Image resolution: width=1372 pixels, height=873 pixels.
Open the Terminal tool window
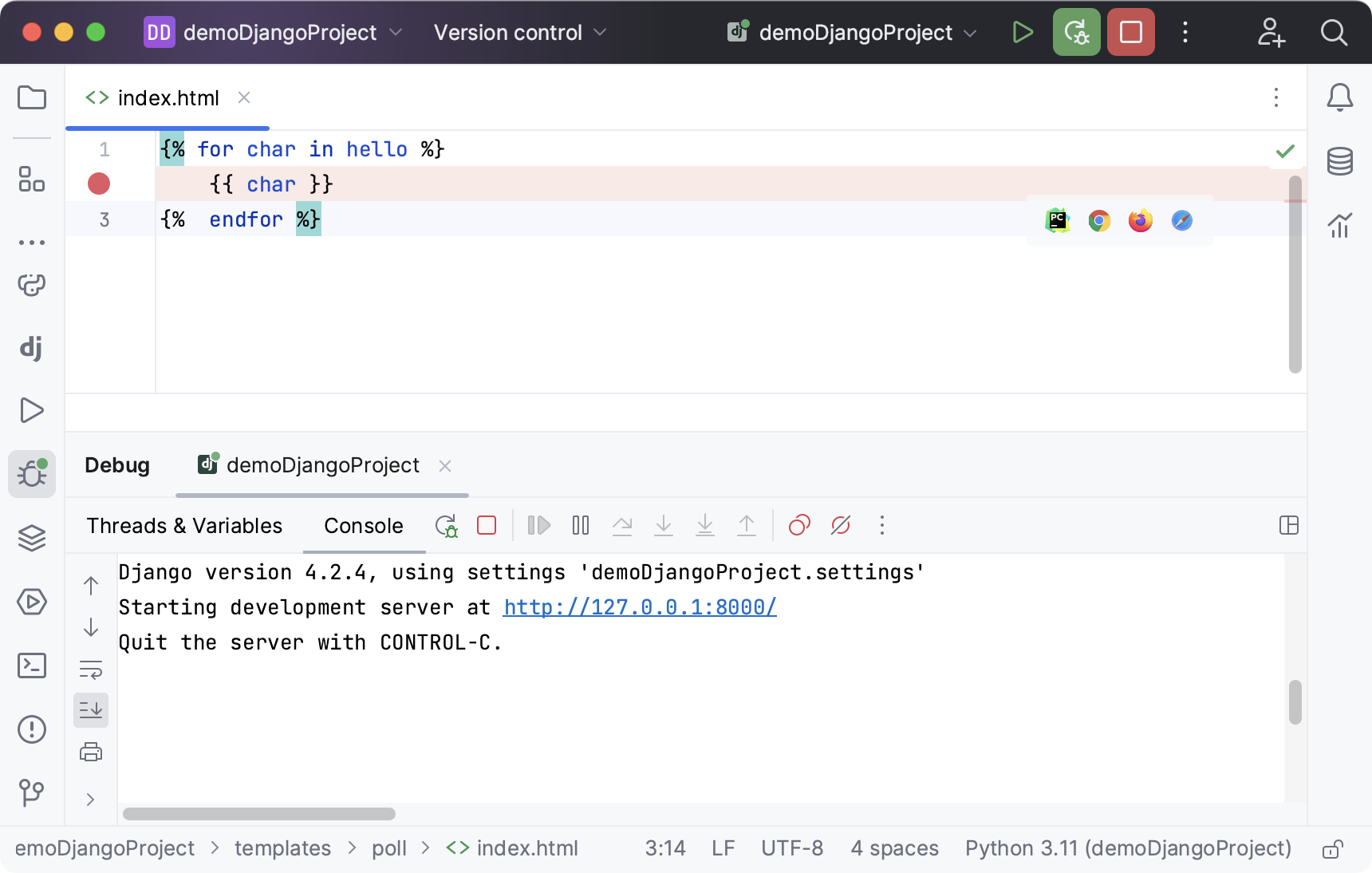32,666
